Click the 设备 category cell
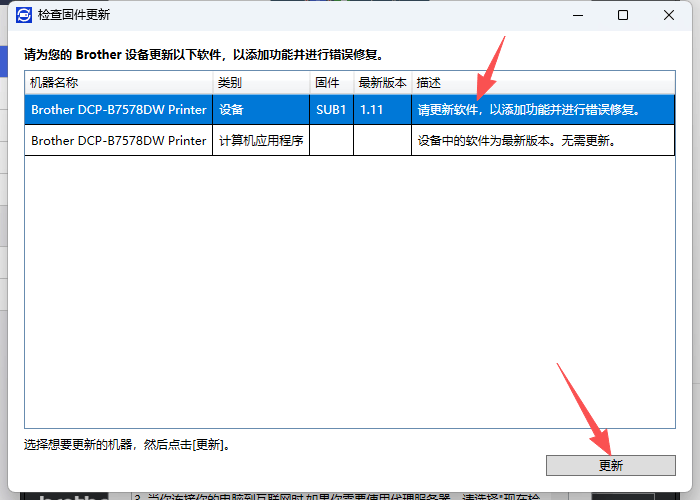The width and height of the screenshot is (700, 500). pyautogui.click(x=231, y=109)
